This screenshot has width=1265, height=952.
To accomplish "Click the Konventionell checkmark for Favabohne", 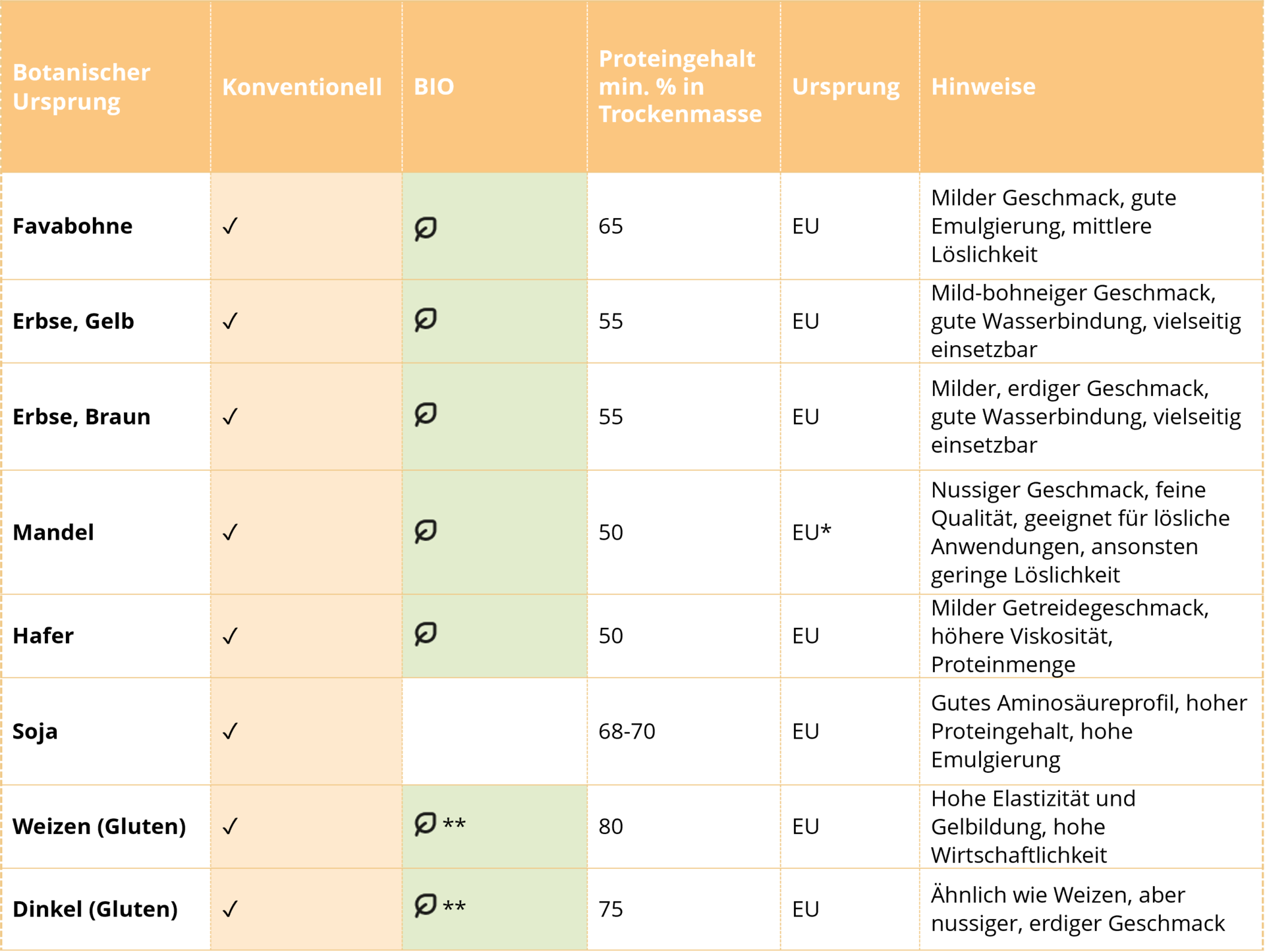I will (230, 226).
